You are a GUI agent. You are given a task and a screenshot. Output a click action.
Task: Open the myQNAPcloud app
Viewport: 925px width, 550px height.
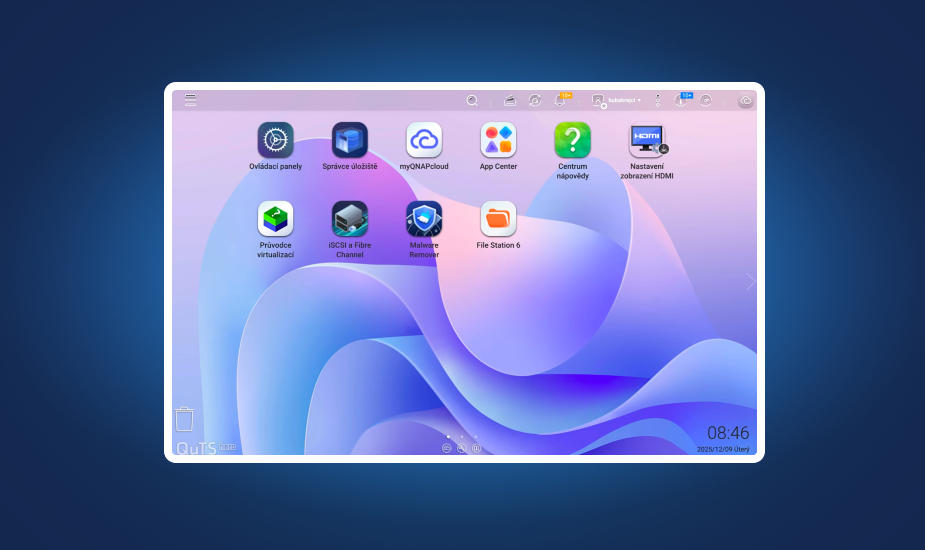click(424, 140)
